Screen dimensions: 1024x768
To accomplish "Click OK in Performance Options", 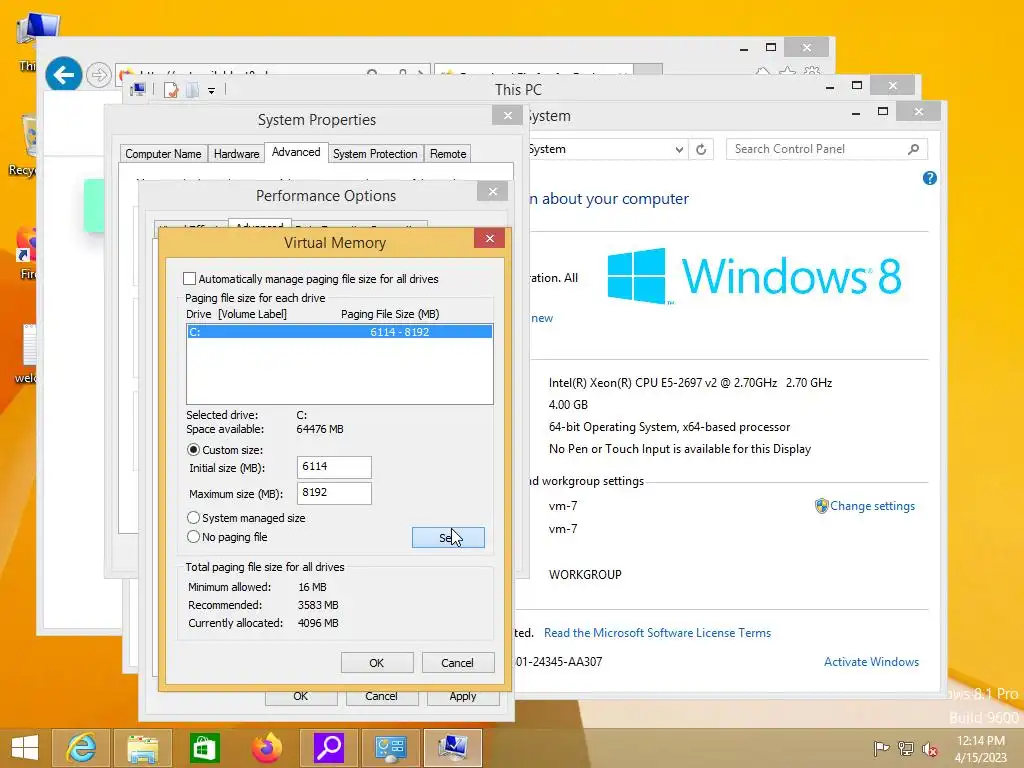I will point(300,697).
